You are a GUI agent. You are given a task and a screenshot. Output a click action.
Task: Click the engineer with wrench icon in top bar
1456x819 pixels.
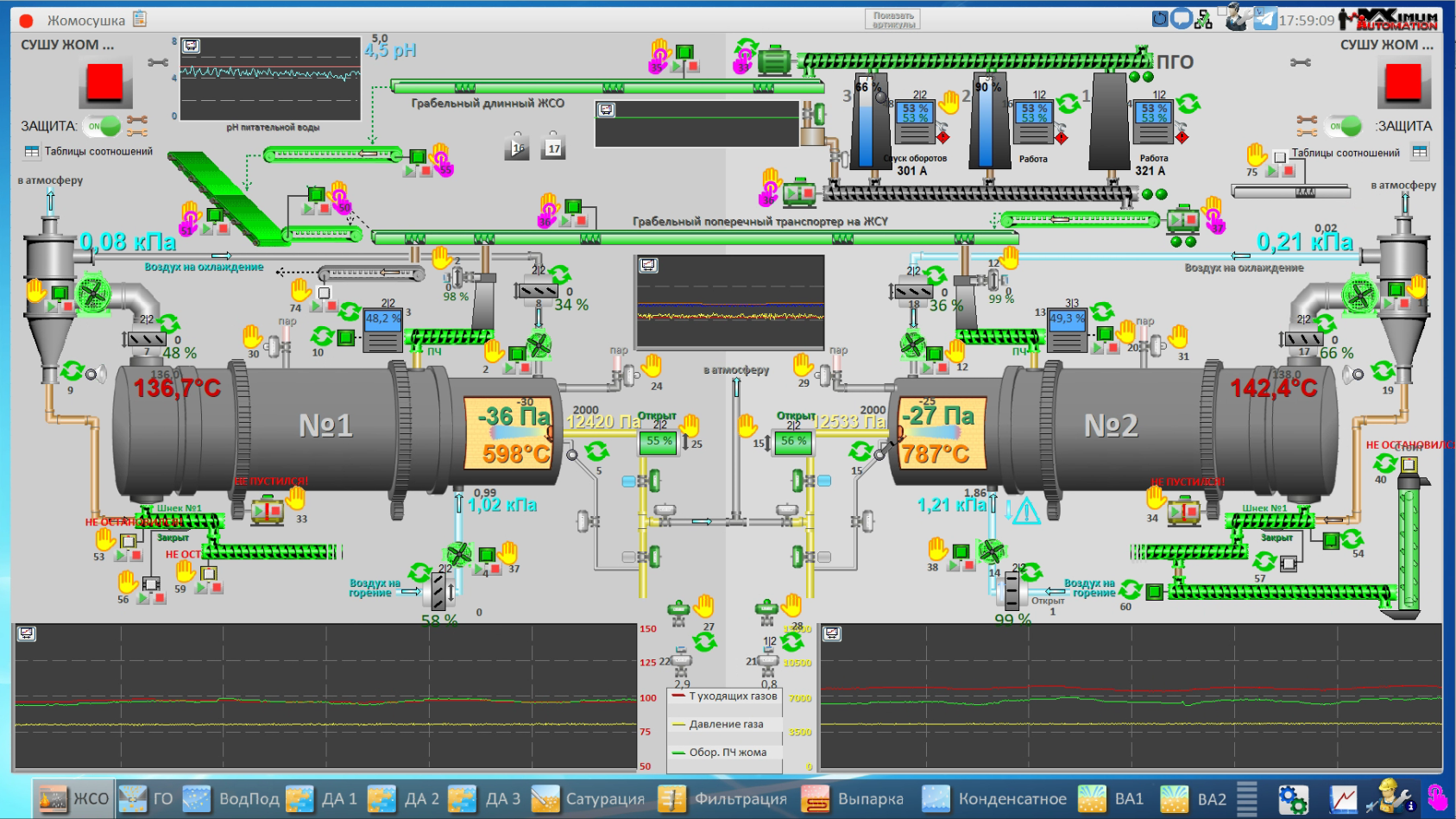(x=1236, y=17)
